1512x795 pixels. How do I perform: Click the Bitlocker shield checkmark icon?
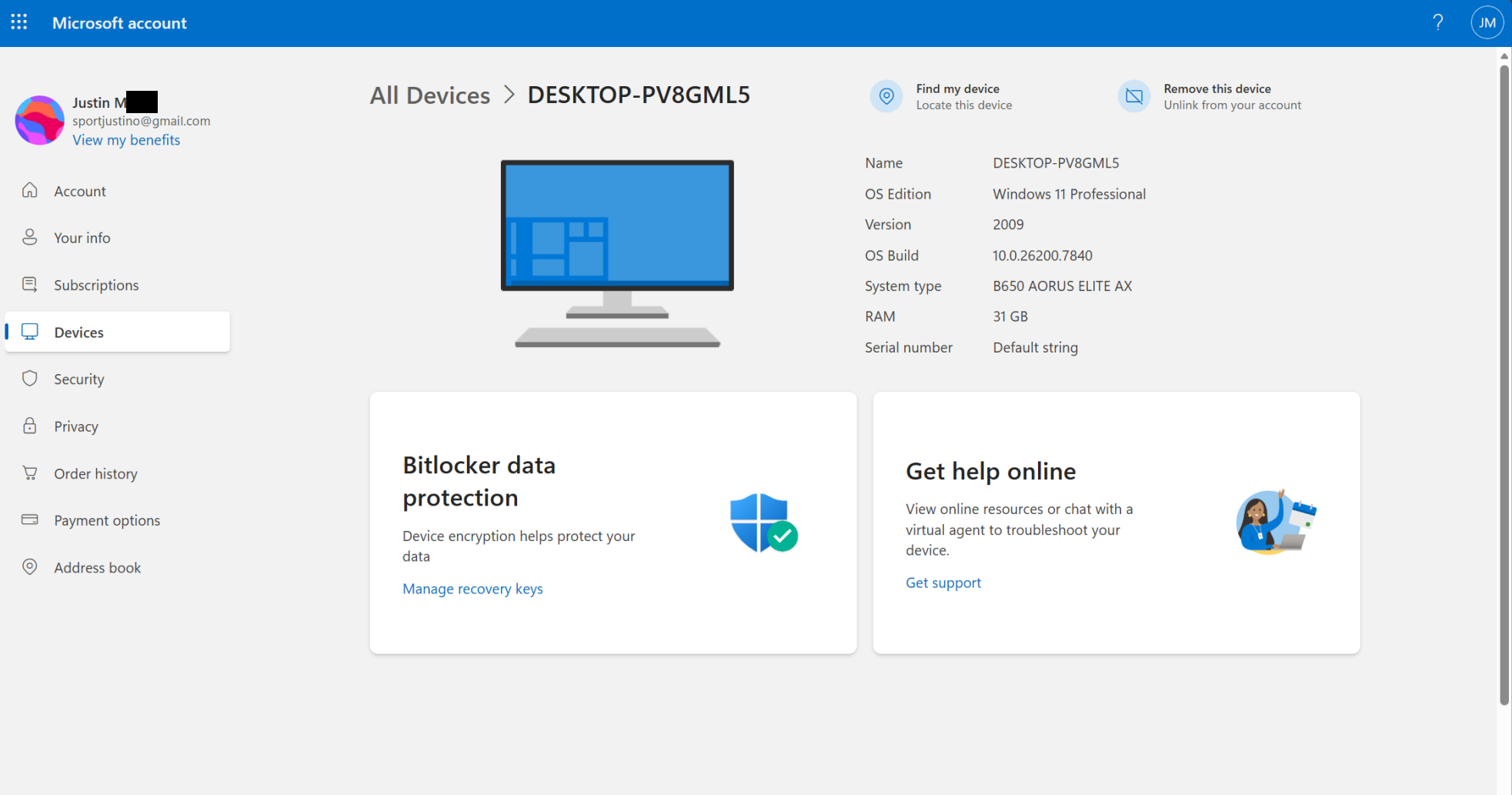tap(763, 523)
